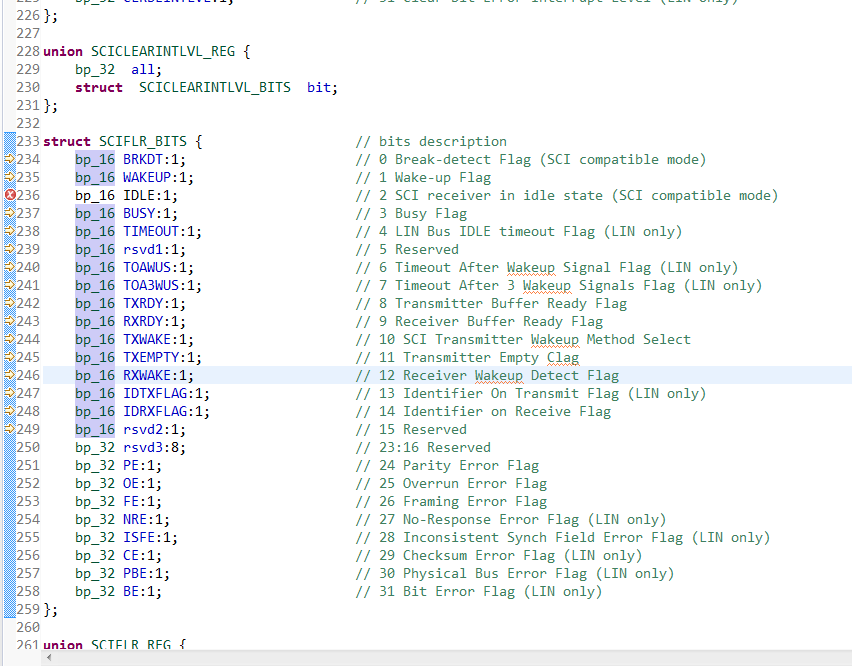Click the TXRDY field name
852x666 pixels.
click(143, 303)
